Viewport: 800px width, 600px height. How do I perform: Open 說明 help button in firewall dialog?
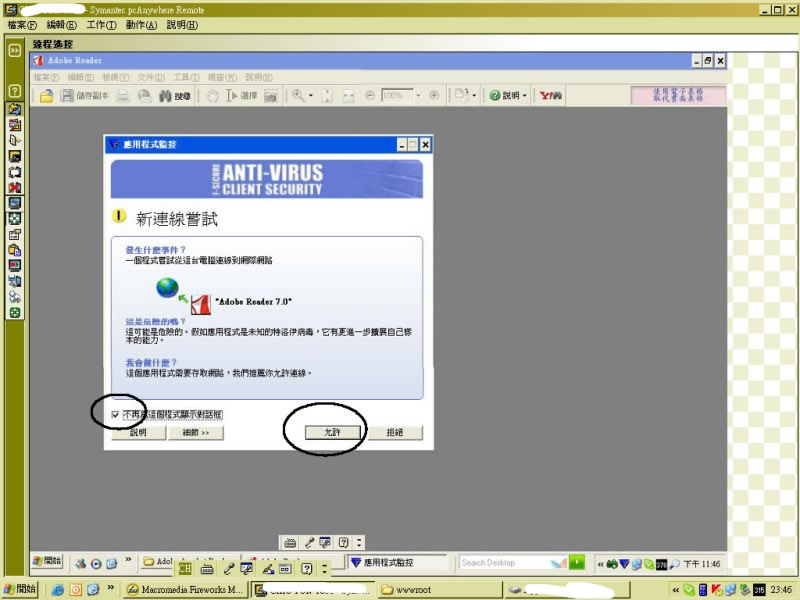[138, 432]
